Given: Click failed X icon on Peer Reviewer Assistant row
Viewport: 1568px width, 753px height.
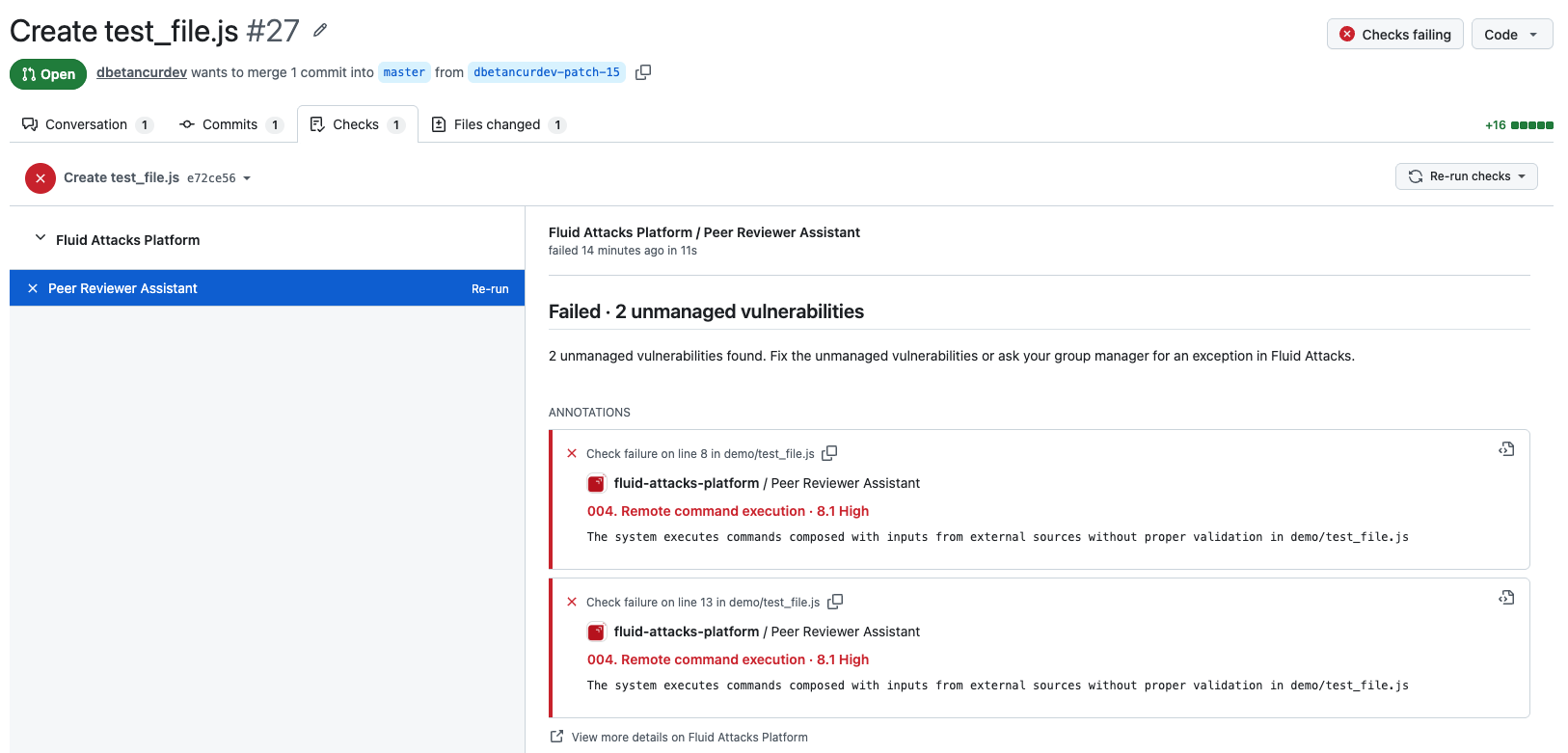Looking at the screenshot, I should click(33, 288).
